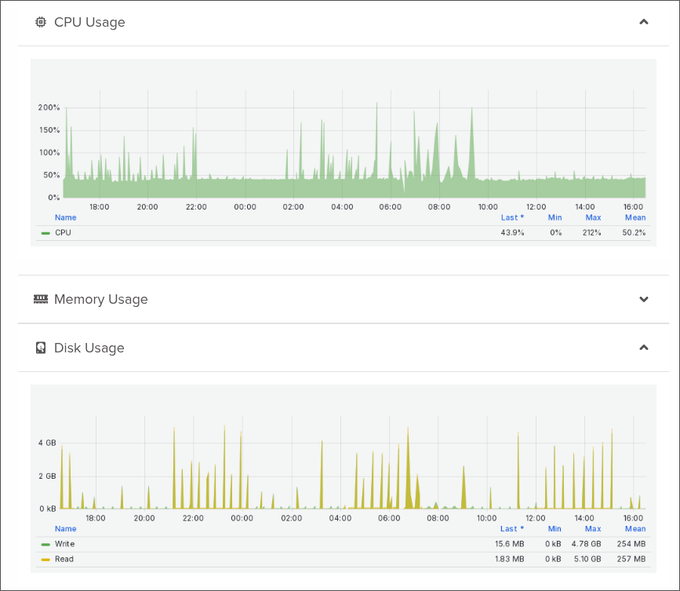Click CPU last value 43.9%
Viewport: 680px width, 591px height.
[512, 233]
